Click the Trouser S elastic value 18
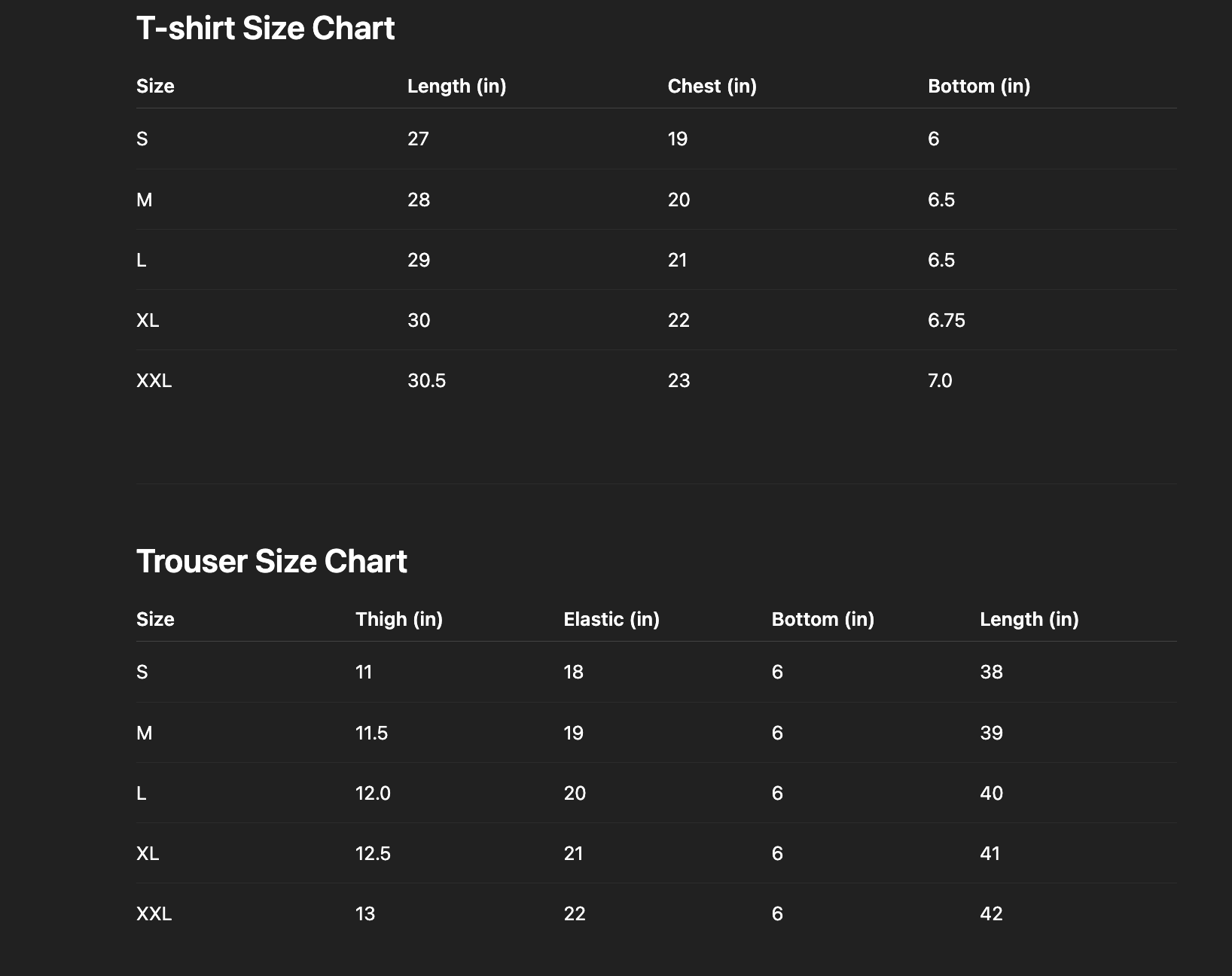The image size is (1232, 976). 573,673
